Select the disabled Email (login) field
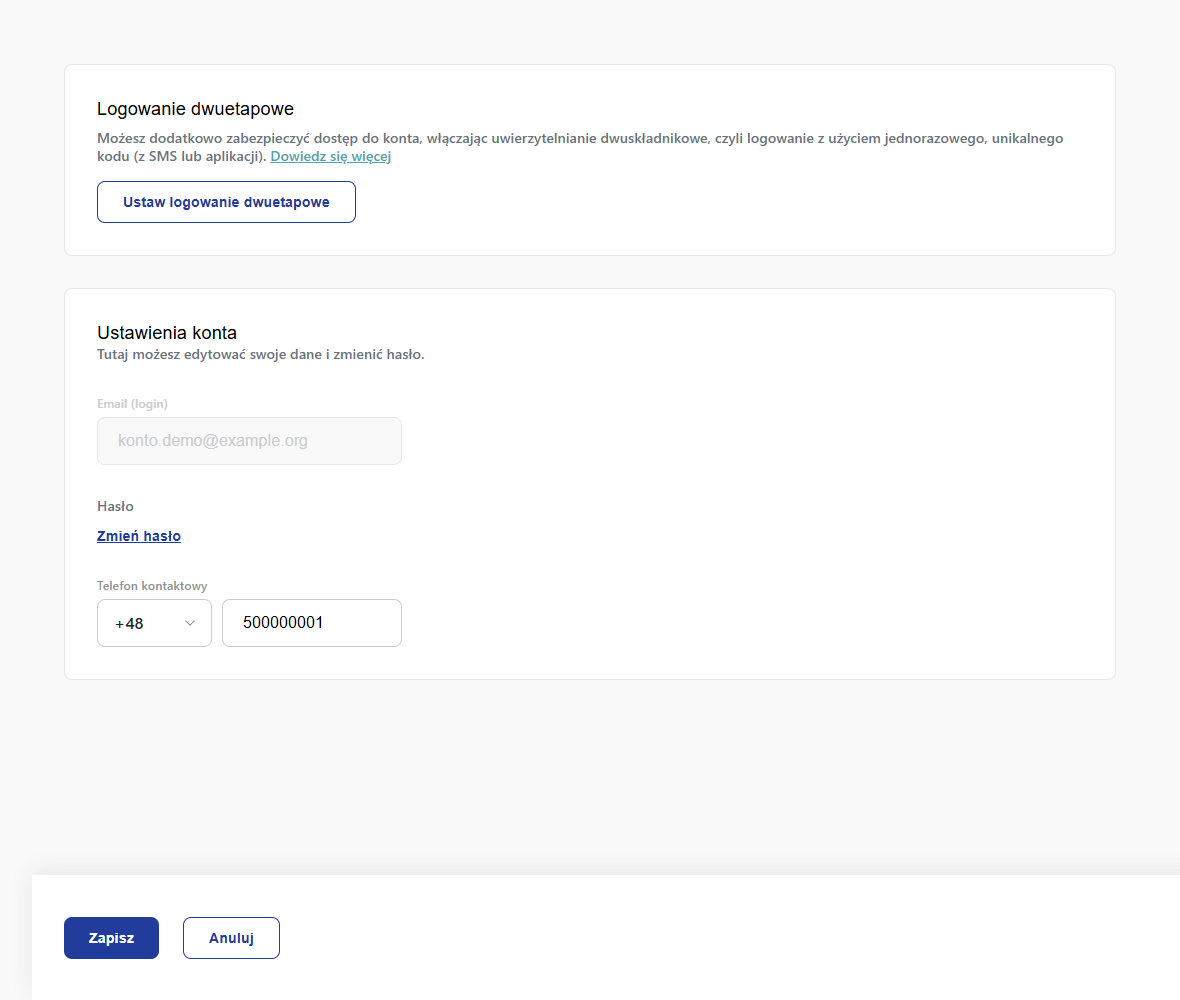1180x1000 pixels. [249, 441]
